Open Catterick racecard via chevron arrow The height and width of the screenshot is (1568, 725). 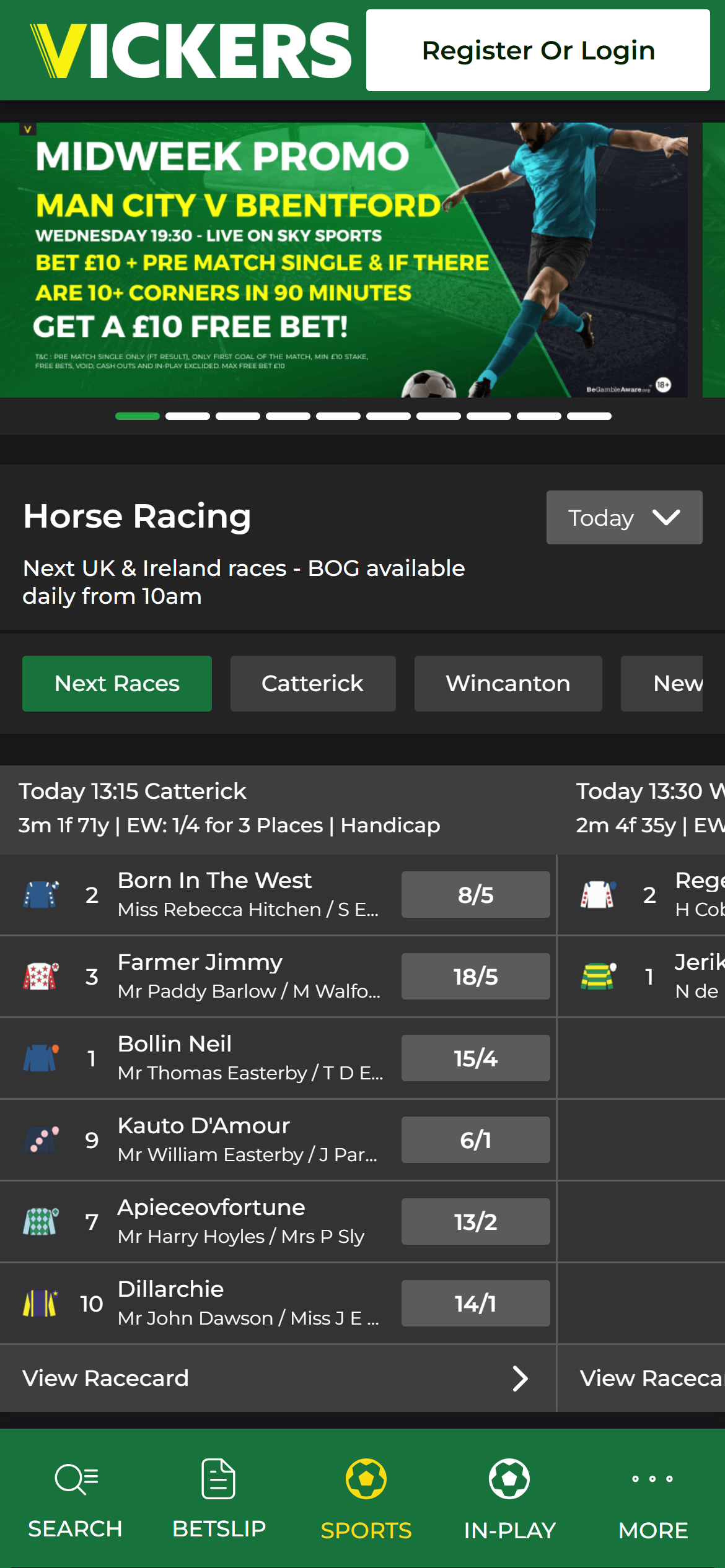pos(520,1379)
